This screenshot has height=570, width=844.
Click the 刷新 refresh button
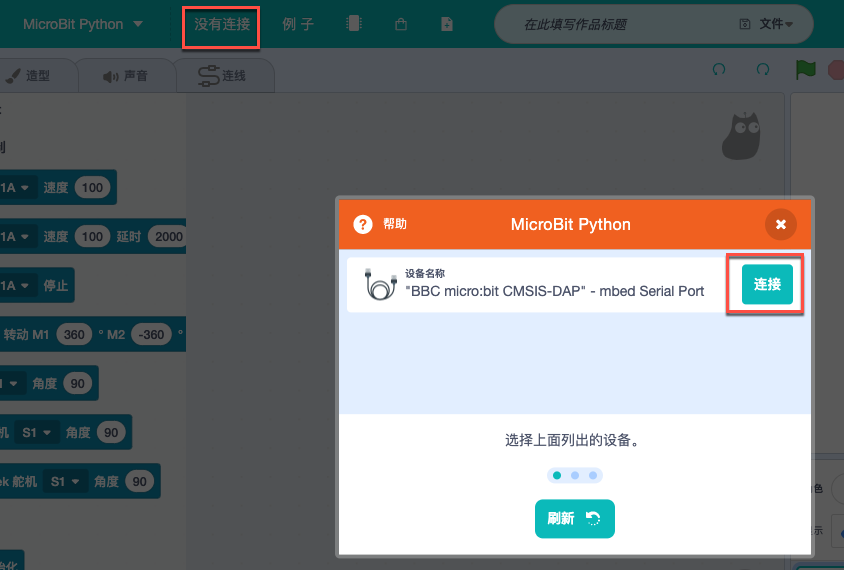pos(574,518)
